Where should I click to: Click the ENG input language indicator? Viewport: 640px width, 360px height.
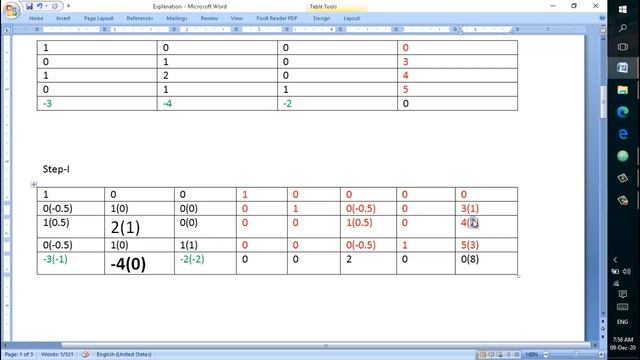(622, 322)
